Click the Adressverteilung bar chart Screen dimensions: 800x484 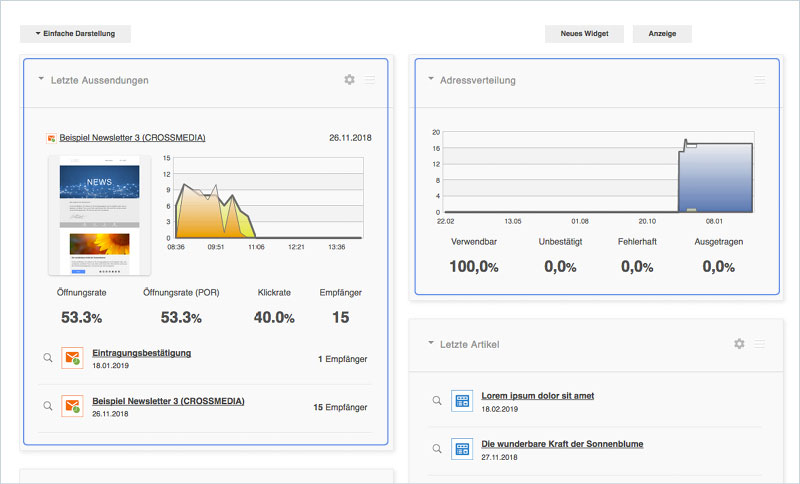(595, 172)
